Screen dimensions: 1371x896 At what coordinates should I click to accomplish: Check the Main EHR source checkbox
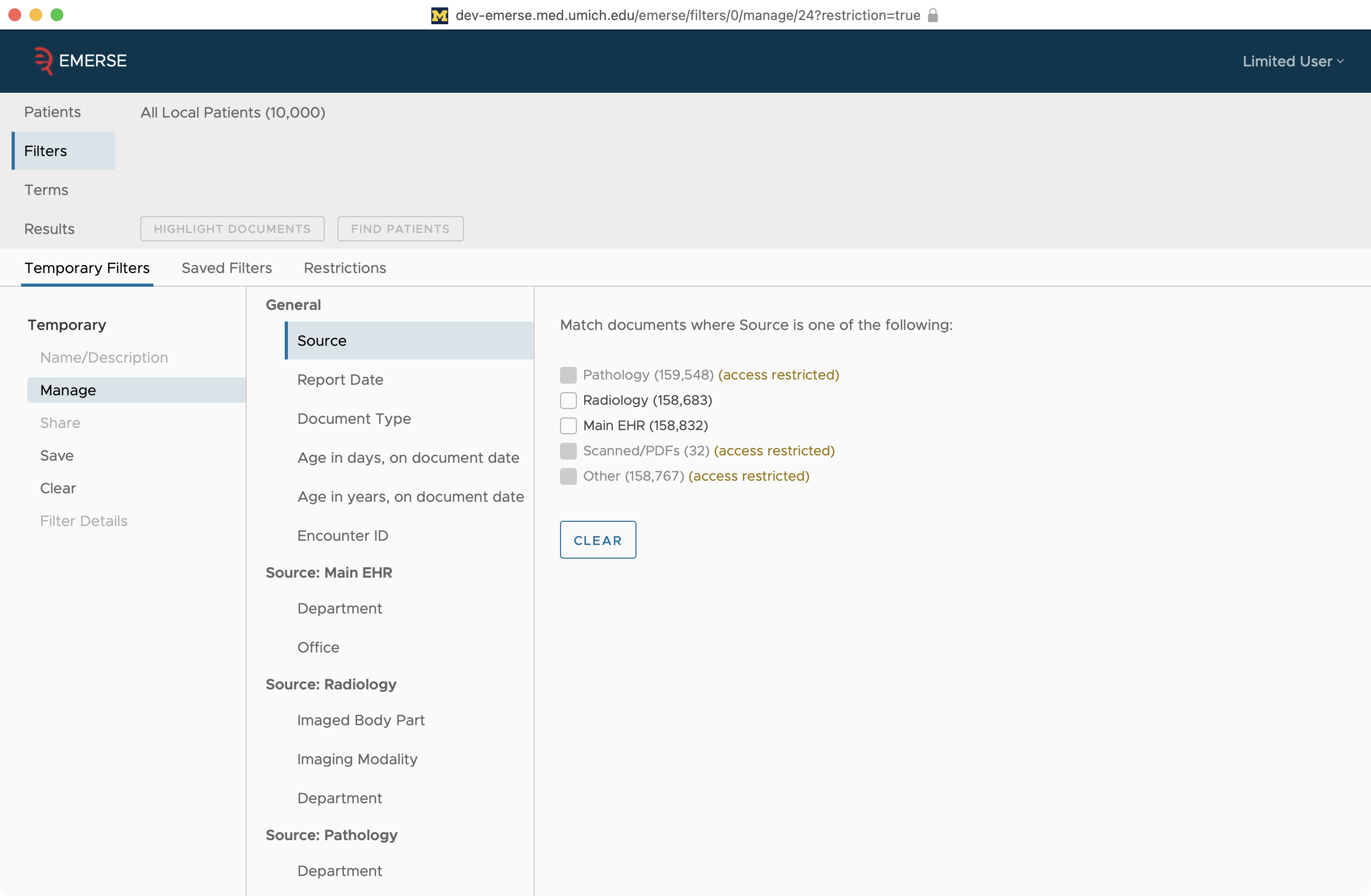coord(568,425)
